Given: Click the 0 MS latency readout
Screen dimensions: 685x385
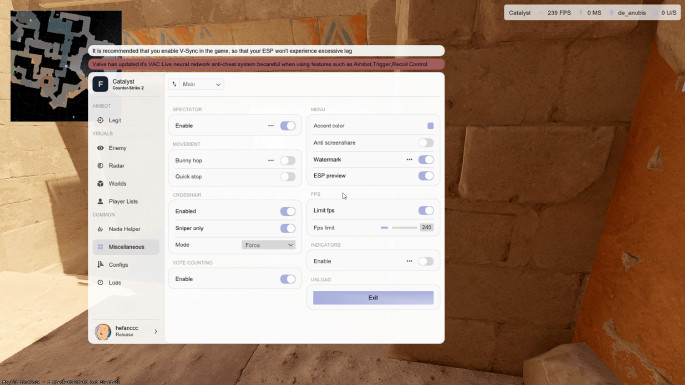Looking at the screenshot, I should [594, 13].
